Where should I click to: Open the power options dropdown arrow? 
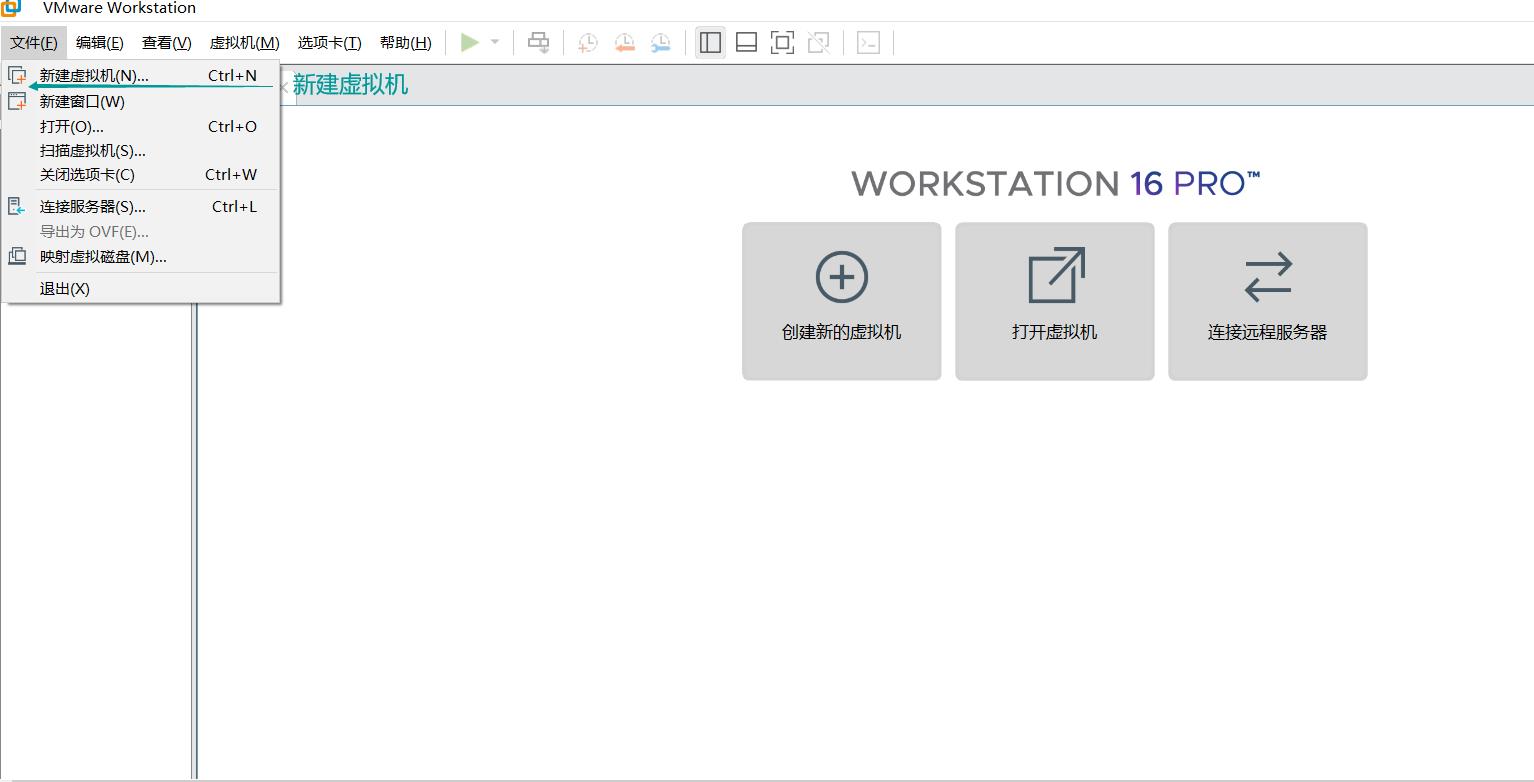pos(494,42)
